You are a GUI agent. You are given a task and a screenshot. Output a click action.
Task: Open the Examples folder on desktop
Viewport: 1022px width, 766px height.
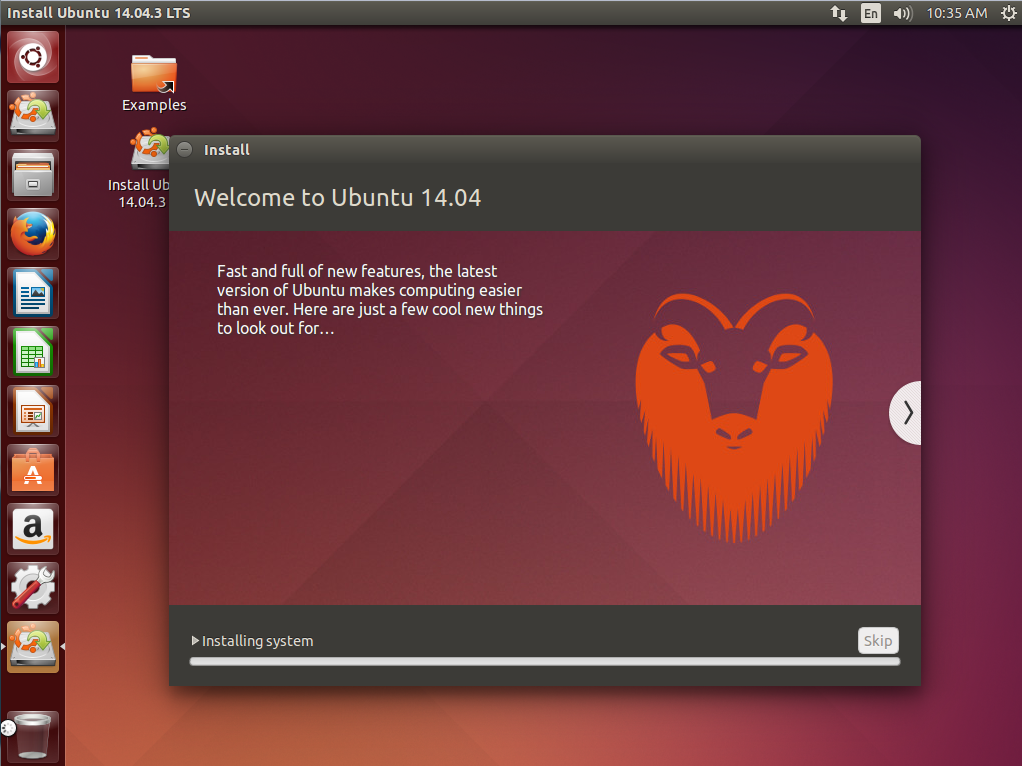(x=154, y=83)
